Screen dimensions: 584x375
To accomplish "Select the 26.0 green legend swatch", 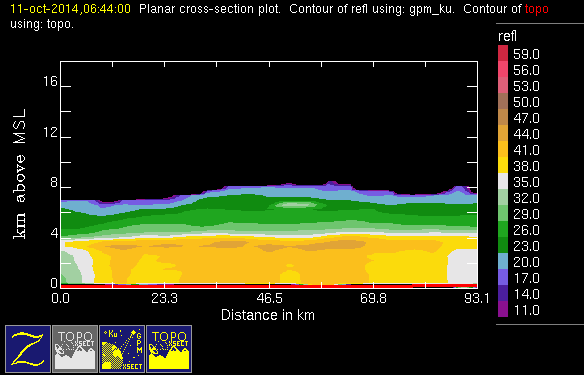I will (x=503, y=229).
